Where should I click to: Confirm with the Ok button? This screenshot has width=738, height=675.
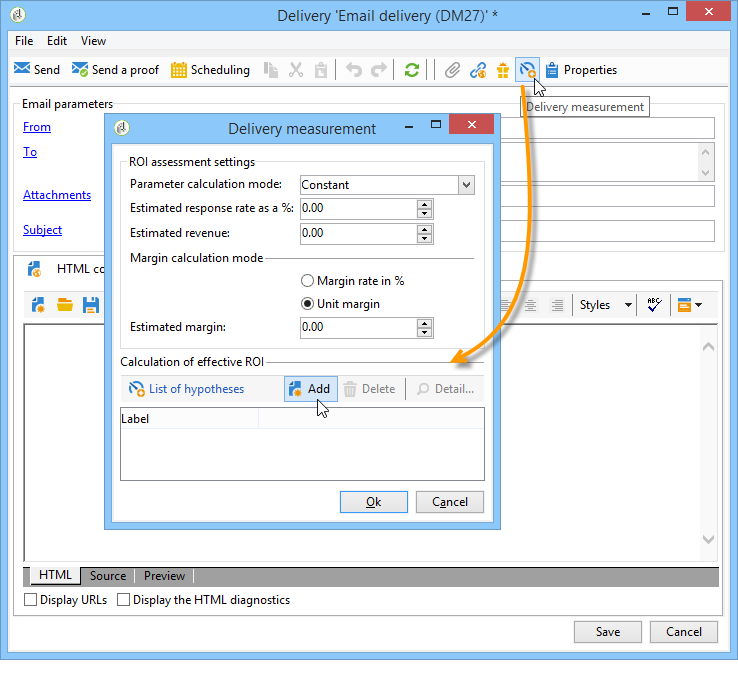(374, 502)
